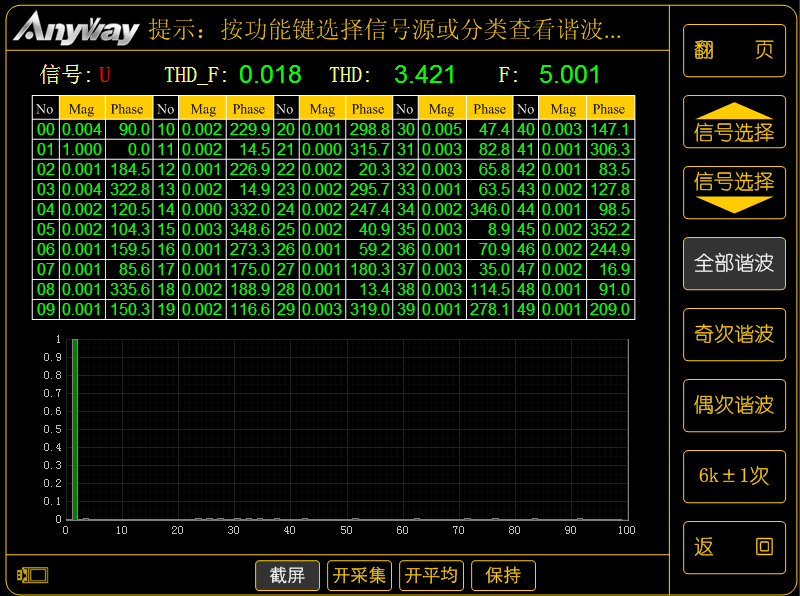
Task: Click the AnyWay logo
Action: [75, 29]
